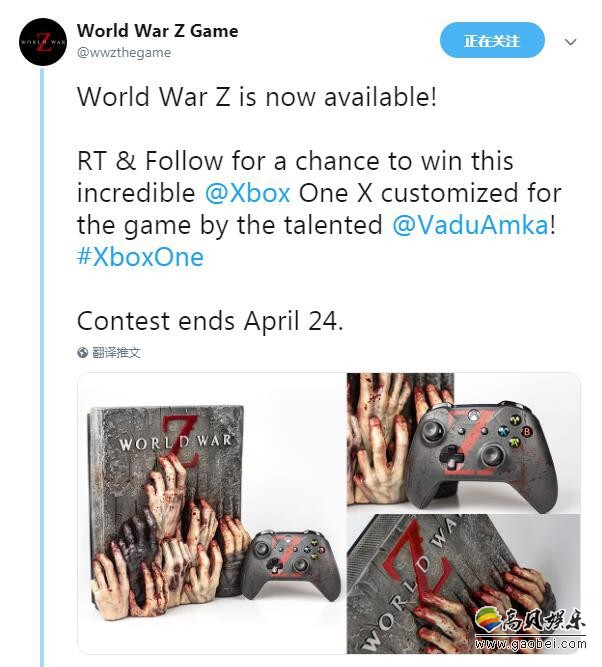Open the top-right controller close-up photo
The width and height of the screenshot is (602, 667).
[x=463, y=443]
